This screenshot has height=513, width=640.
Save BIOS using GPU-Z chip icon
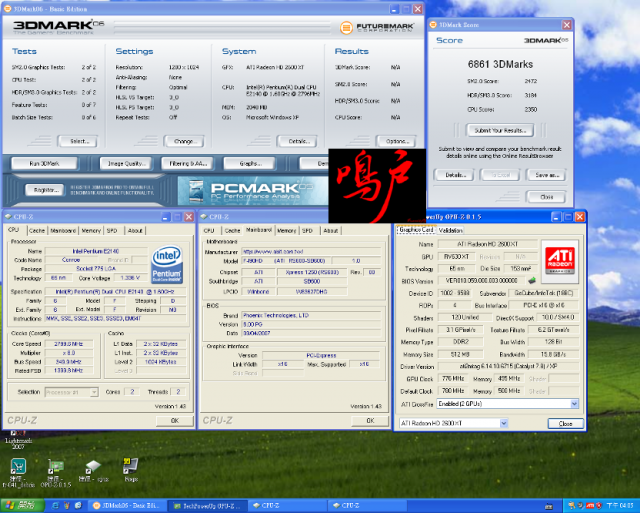coord(531,280)
